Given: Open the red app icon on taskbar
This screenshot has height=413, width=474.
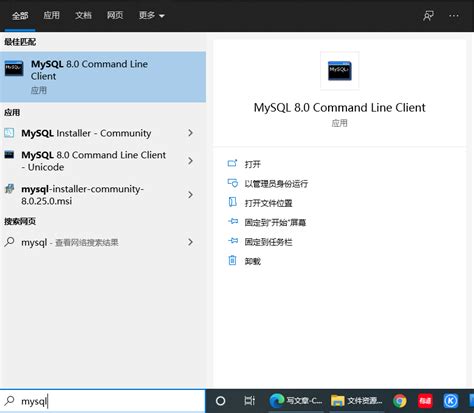Looking at the screenshot, I should coord(425,401).
